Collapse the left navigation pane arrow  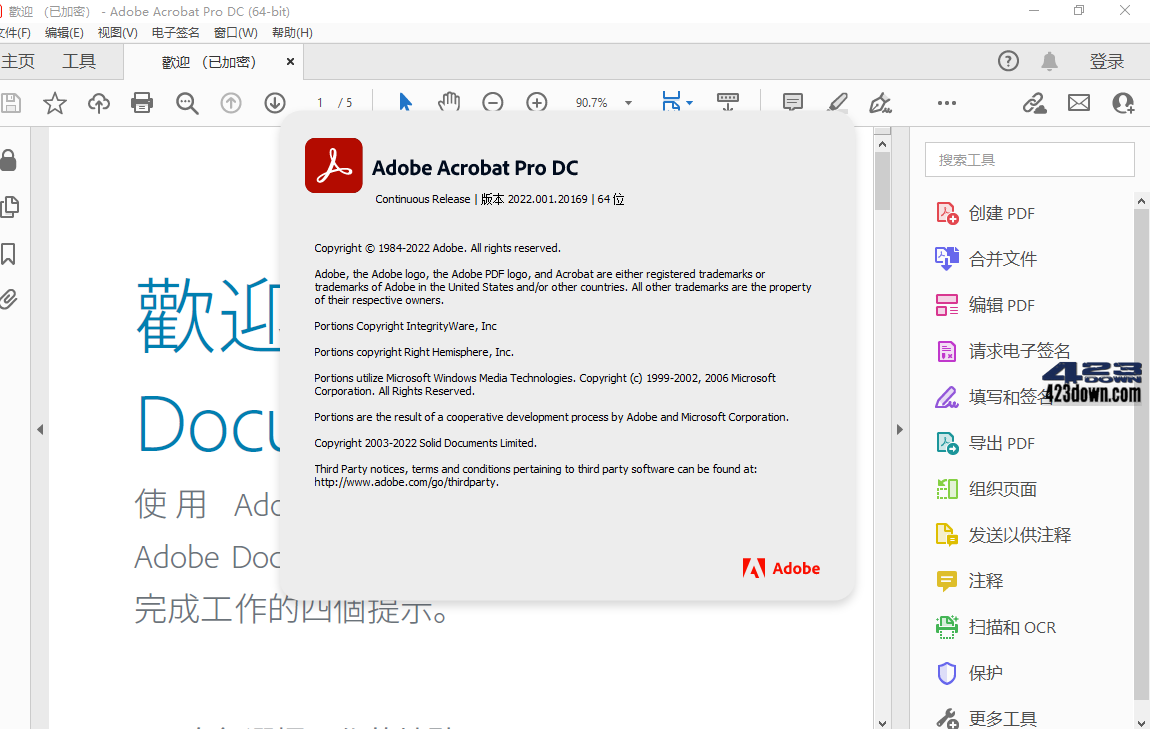tap(40, 430)
